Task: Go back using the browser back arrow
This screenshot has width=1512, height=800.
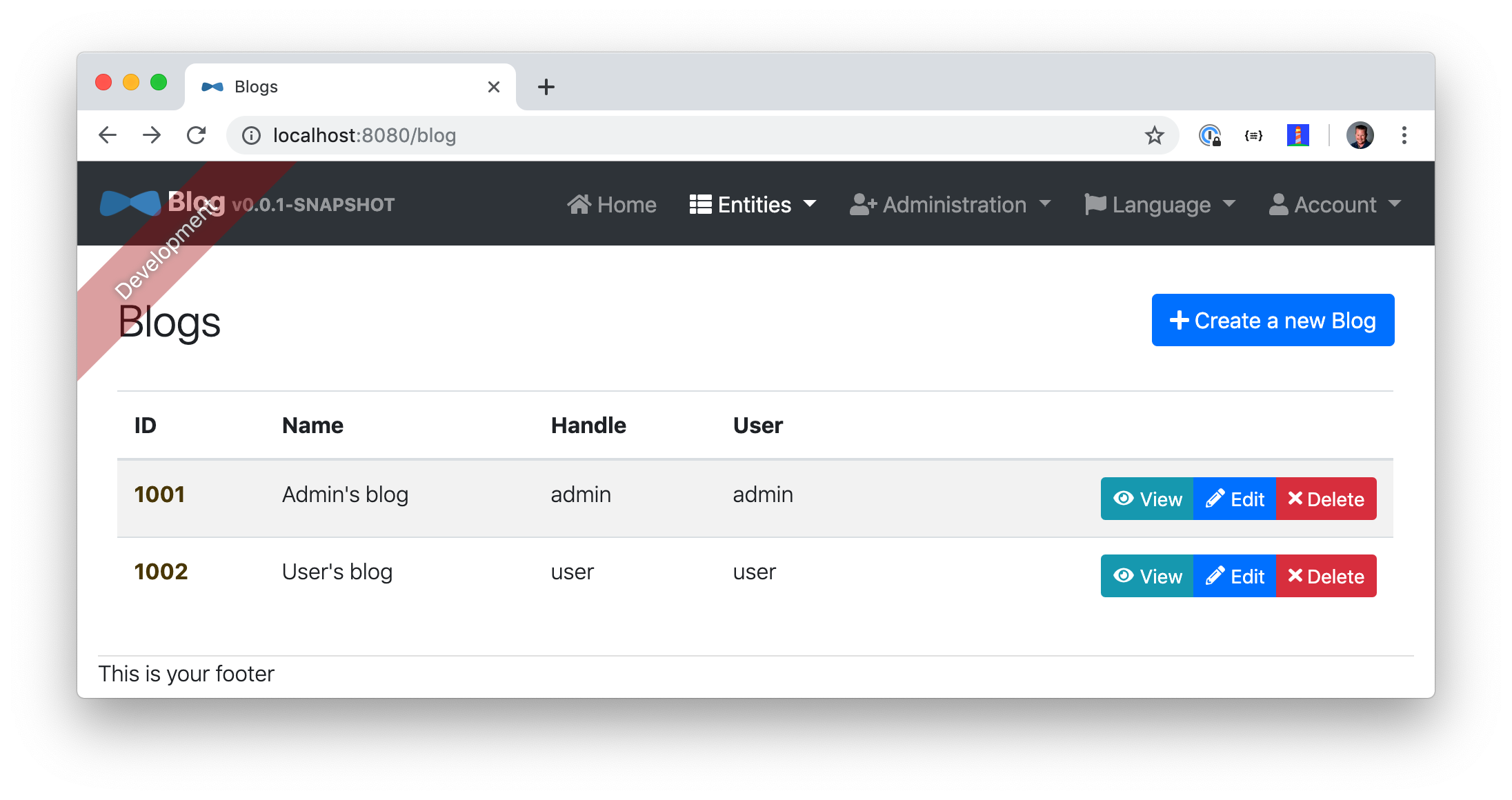Action: tap(108, 135)
